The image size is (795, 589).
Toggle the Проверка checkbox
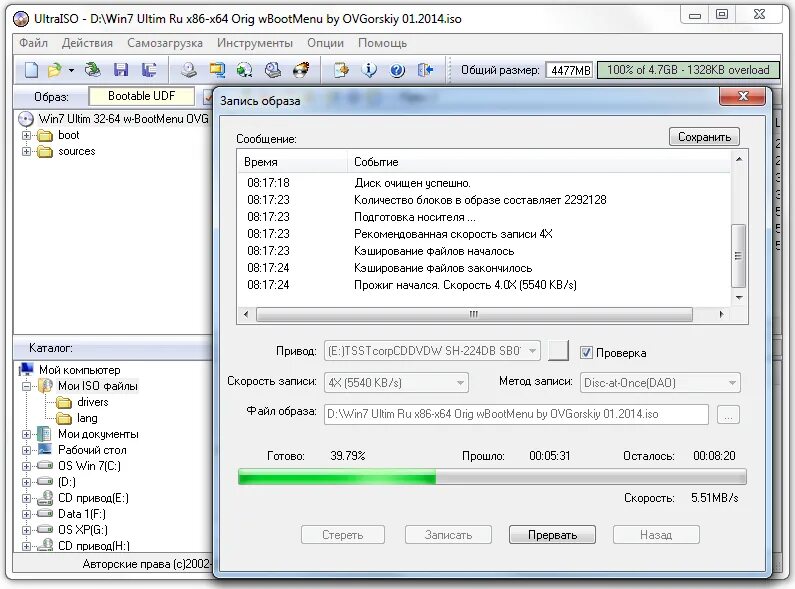pyautogui.click(x=586, y=353)
